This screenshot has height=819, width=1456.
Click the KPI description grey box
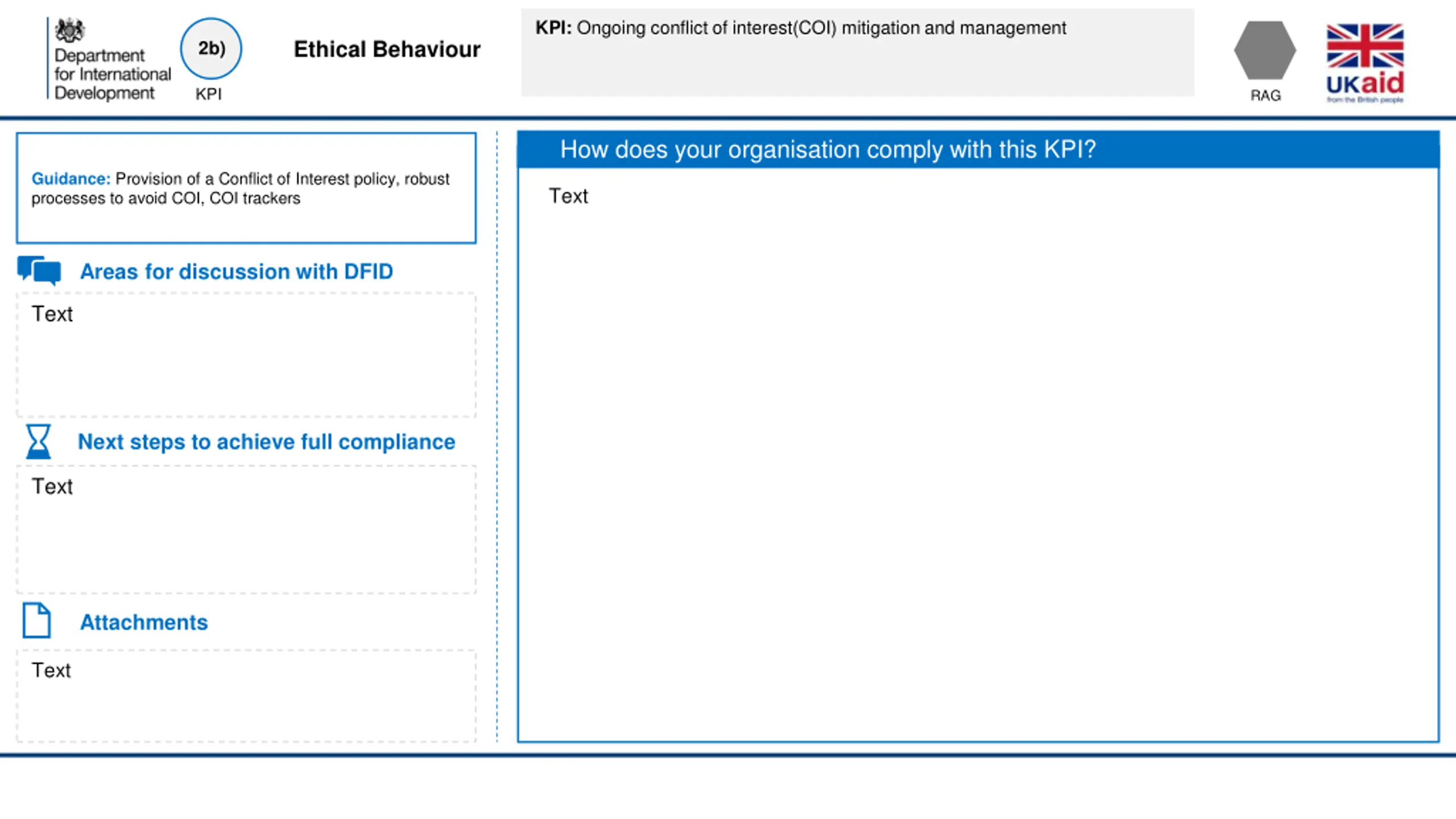pyautogui.click(x=857, y=52)
